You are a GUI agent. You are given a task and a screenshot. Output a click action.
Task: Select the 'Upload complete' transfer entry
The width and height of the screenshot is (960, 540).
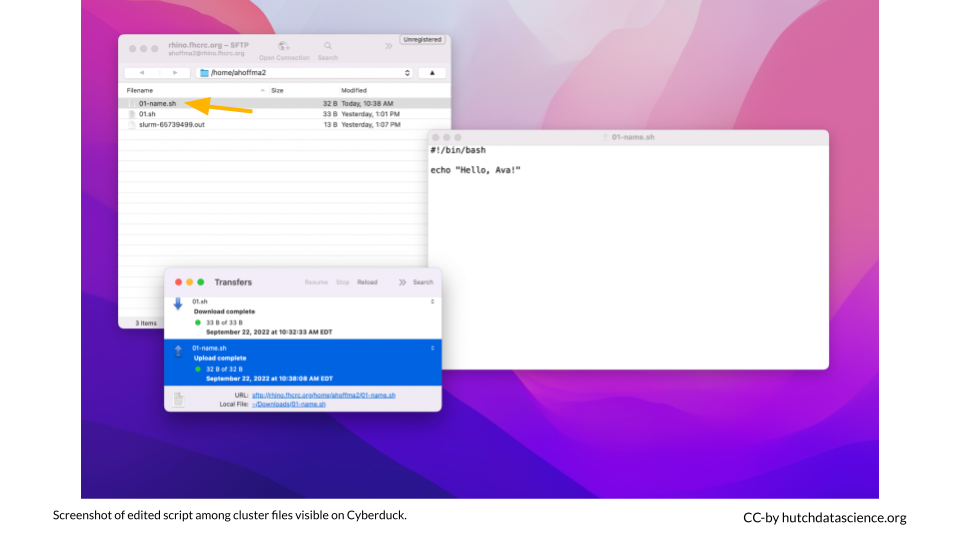(303, 362)
